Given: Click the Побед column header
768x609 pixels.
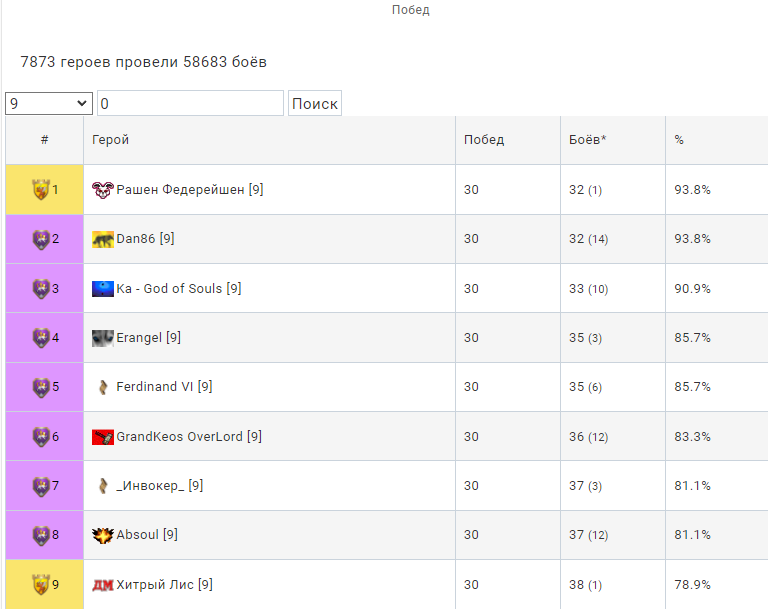Looking at the screenshot, I should [483, 140].
